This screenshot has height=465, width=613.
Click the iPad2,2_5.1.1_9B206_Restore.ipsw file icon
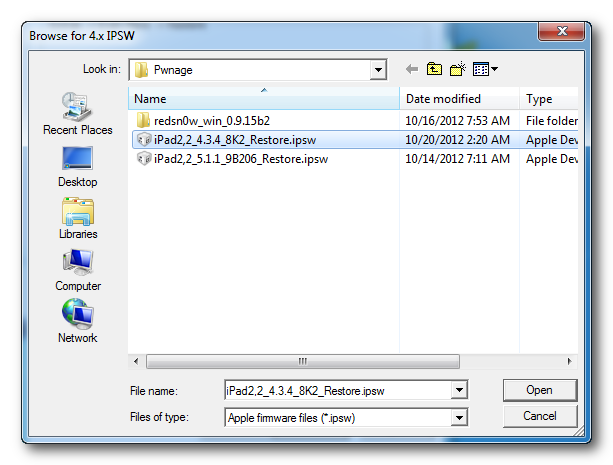pyautogui.click(x=143, y=159)
